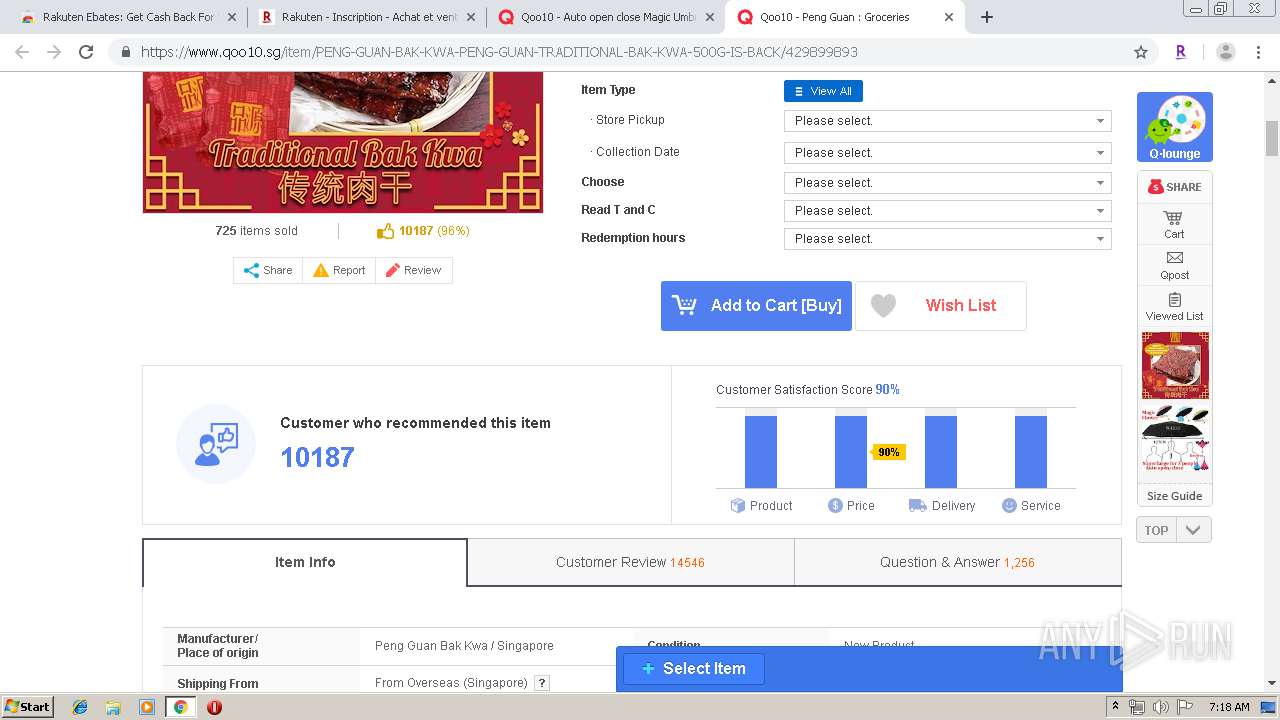Click the Size Guide button
Screen dimensions: 1280x720
coord(1174,496)
